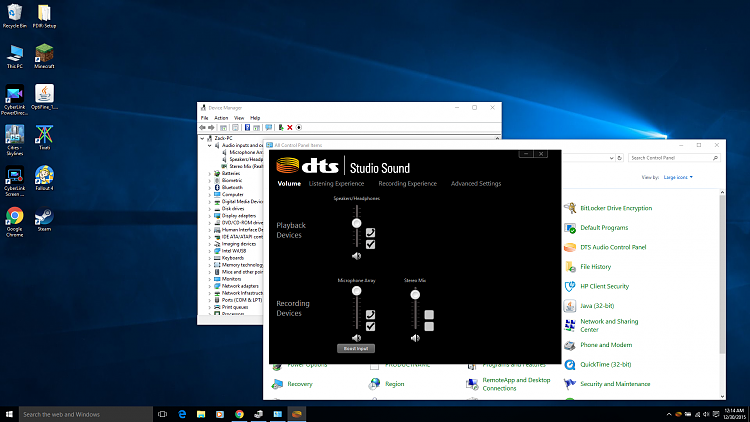Click the Region globe icon
The image size is (750, 422).
point(375,384)
